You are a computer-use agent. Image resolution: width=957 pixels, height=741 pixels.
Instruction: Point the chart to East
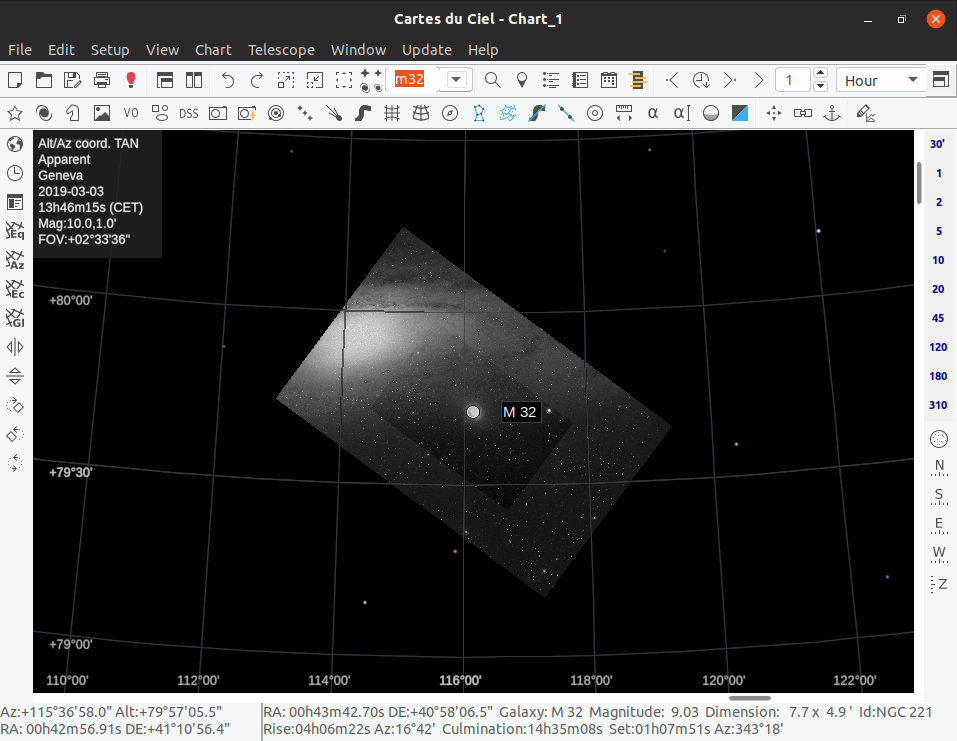[939, 525]
